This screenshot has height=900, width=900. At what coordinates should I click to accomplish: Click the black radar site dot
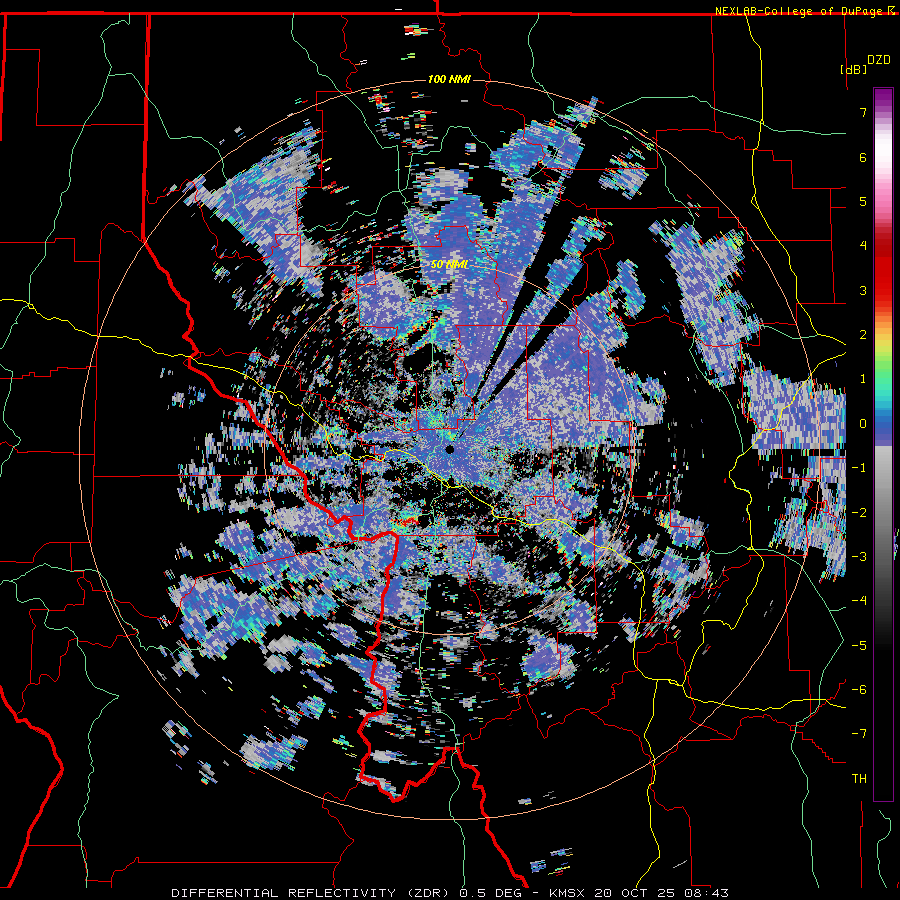point(449,449)
